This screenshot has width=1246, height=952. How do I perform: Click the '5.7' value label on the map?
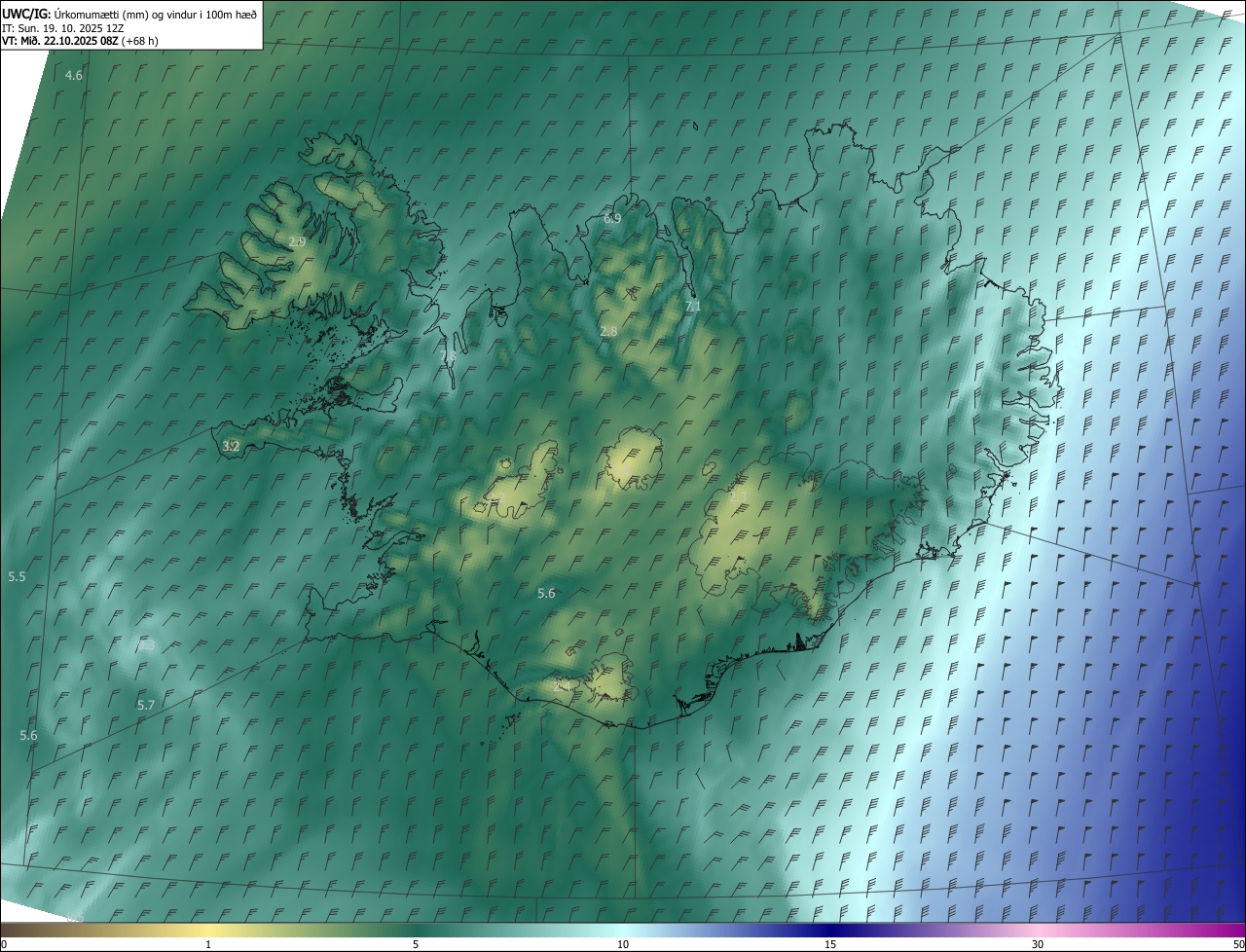146,705
